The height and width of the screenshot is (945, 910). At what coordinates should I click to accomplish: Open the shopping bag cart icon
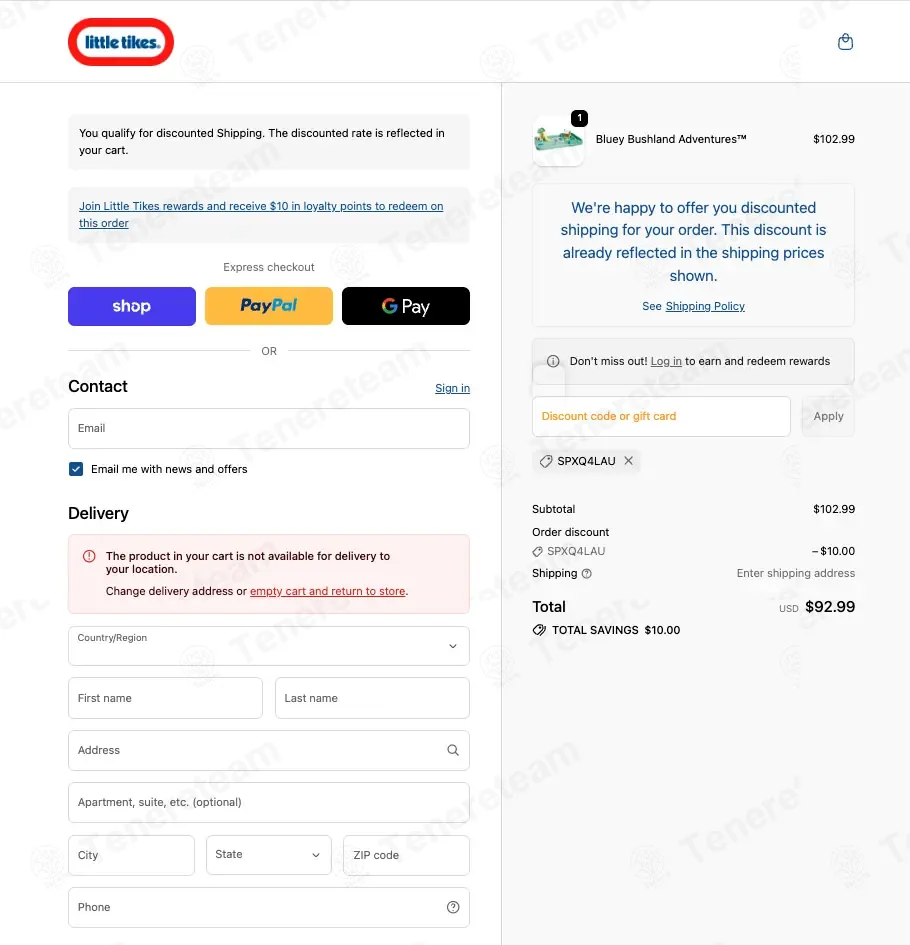(x=845, y=42)
